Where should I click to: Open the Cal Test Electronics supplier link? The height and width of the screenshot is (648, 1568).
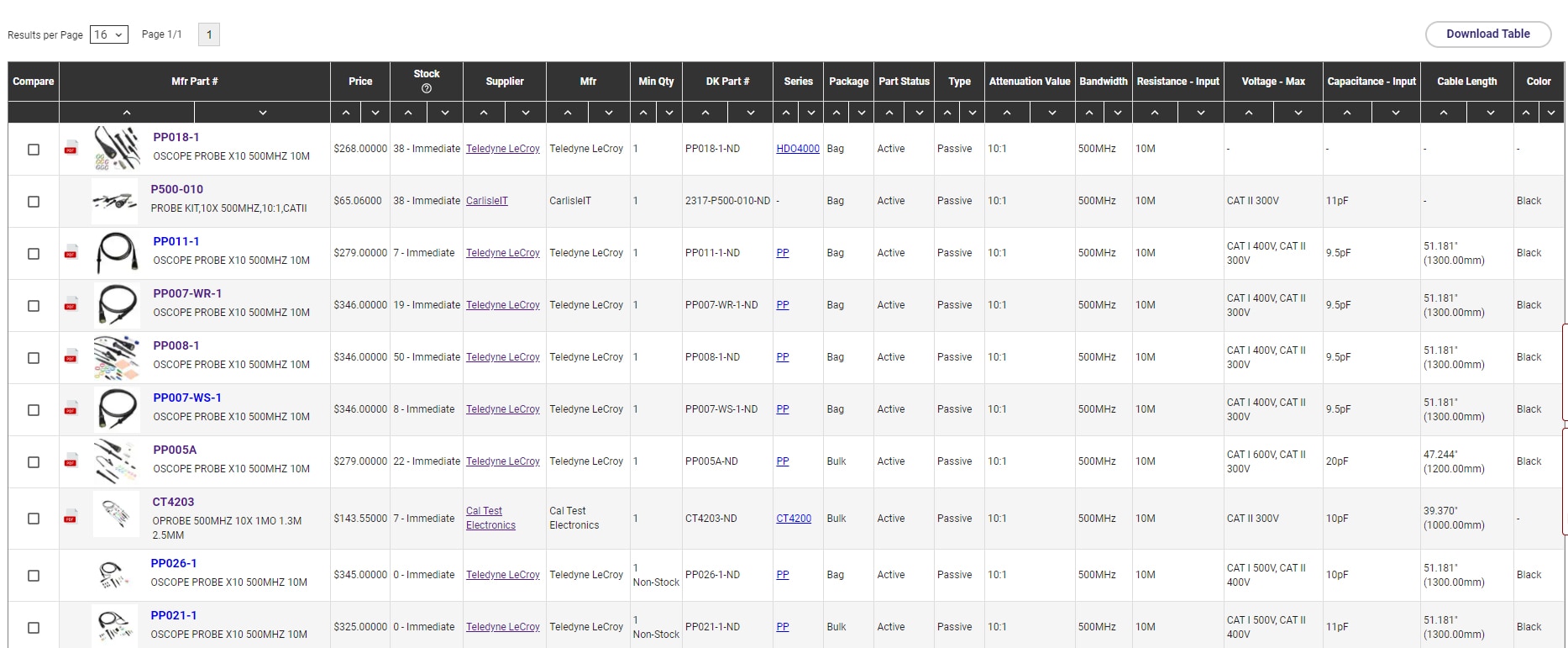point(490,518)
